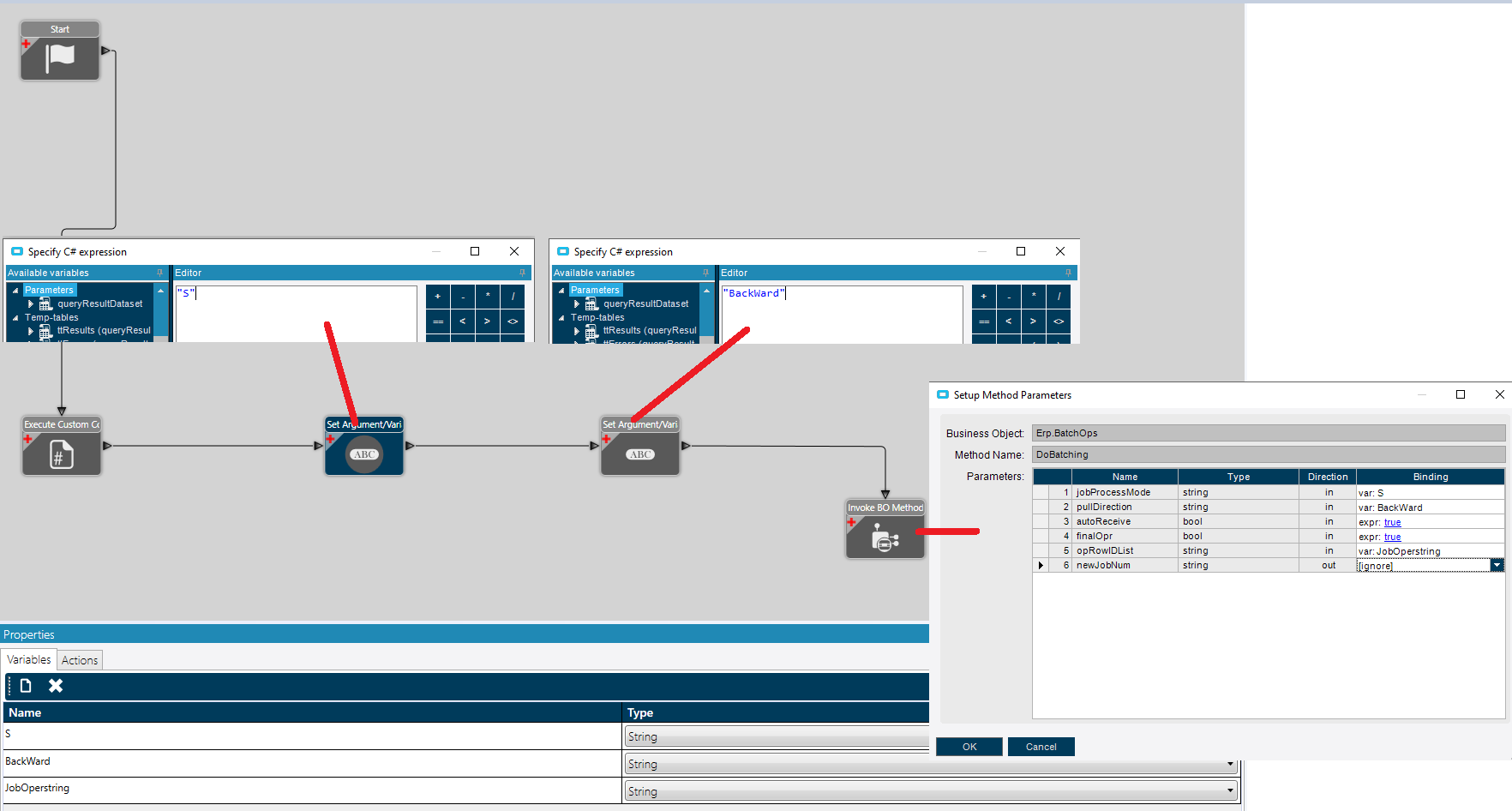1512x811 pixels.
Task: Select the Start flag node
Action: click(60, 51)
